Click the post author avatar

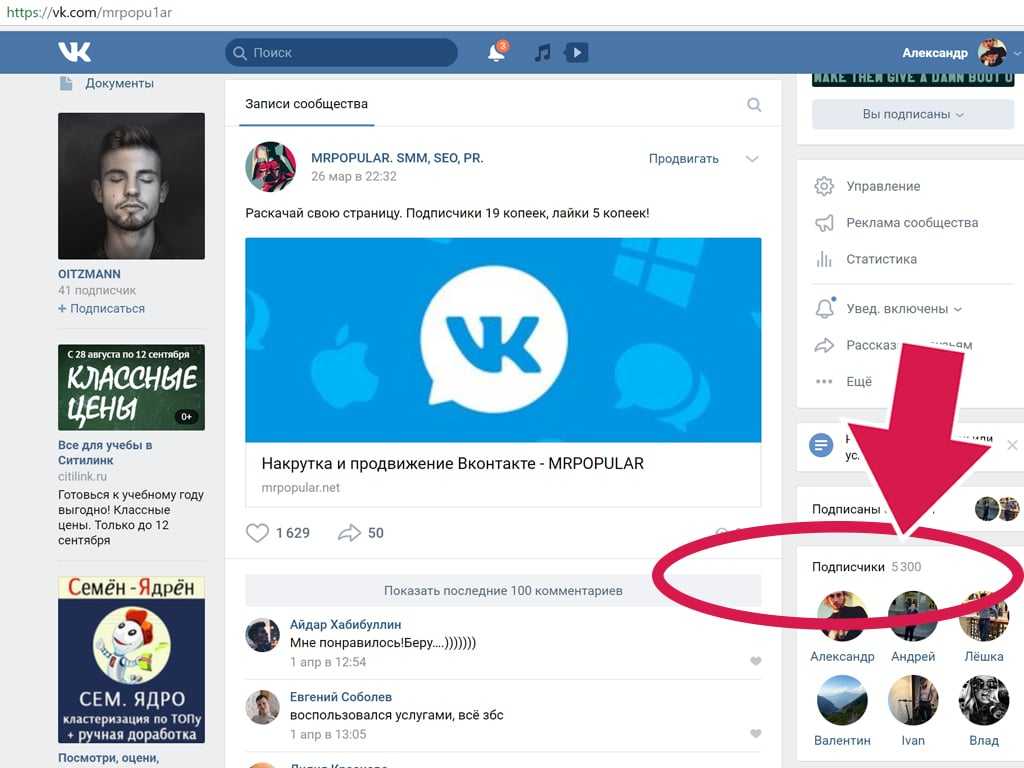pyautogui.click(x=270, y=167)
